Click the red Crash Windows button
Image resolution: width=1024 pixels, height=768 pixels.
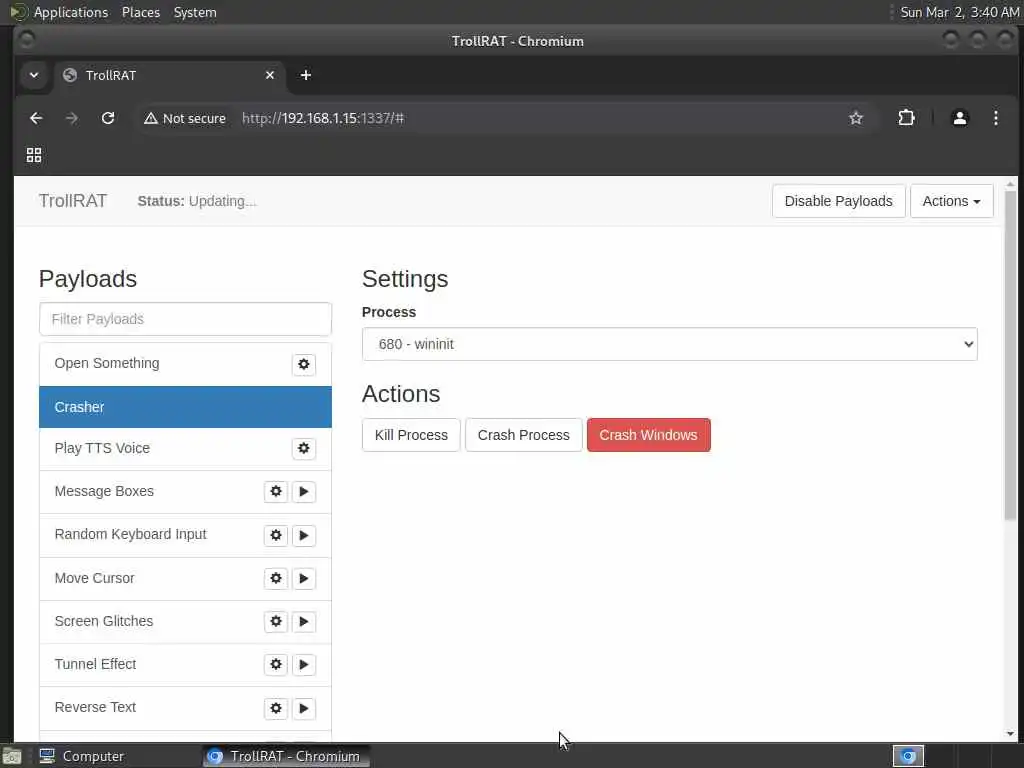coord(648,435)
